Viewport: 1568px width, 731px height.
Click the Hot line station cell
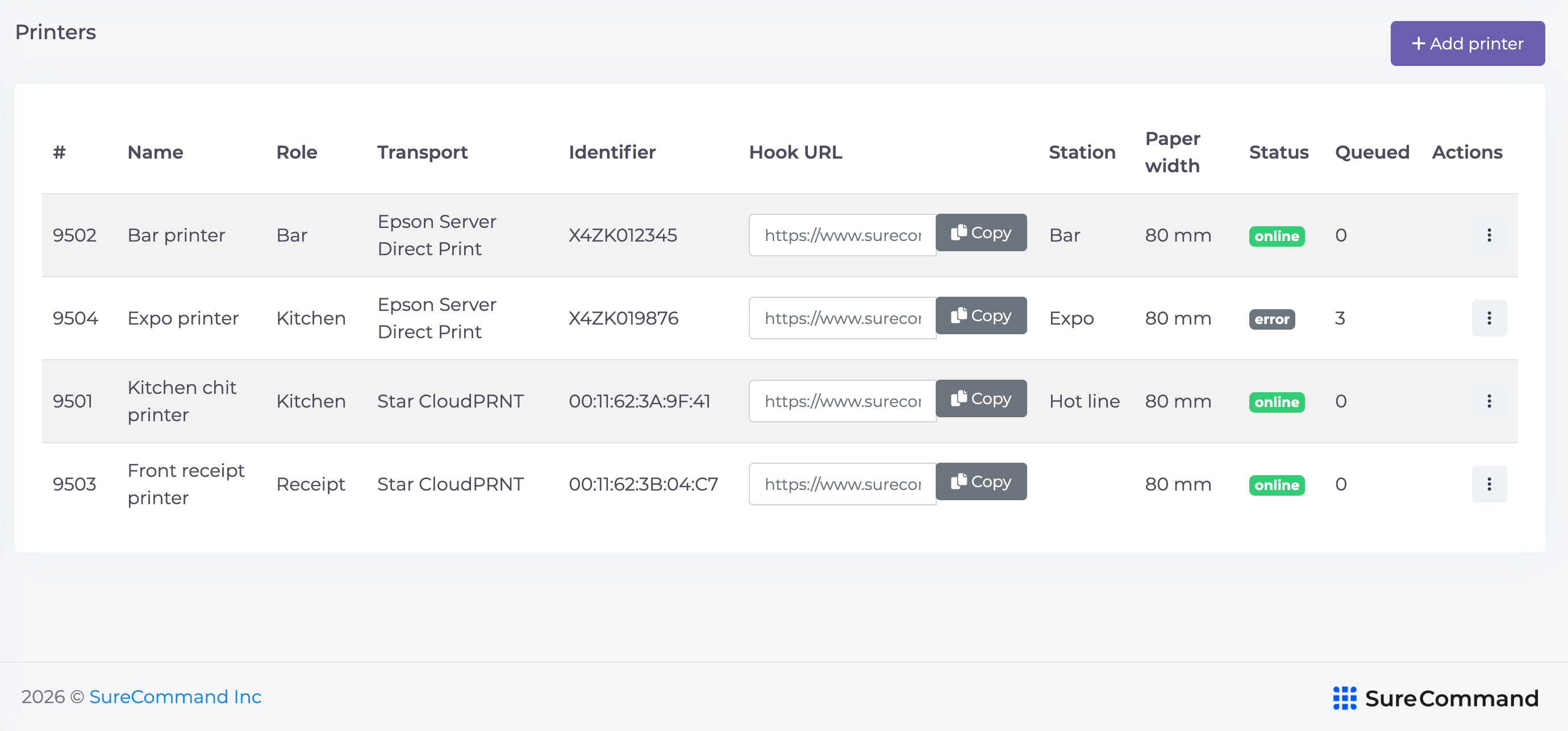pos(1084,401)
